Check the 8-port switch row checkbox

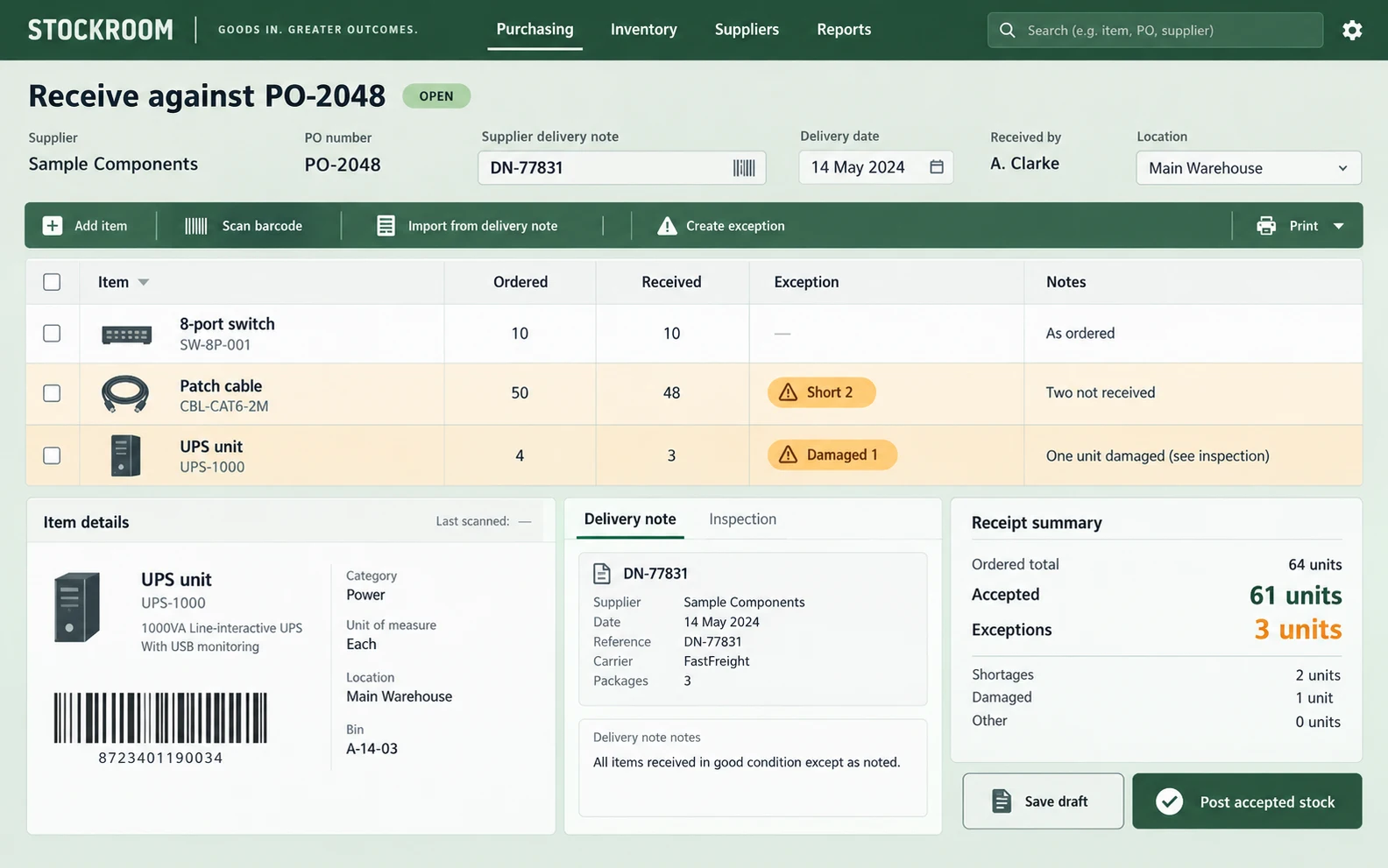52,333
